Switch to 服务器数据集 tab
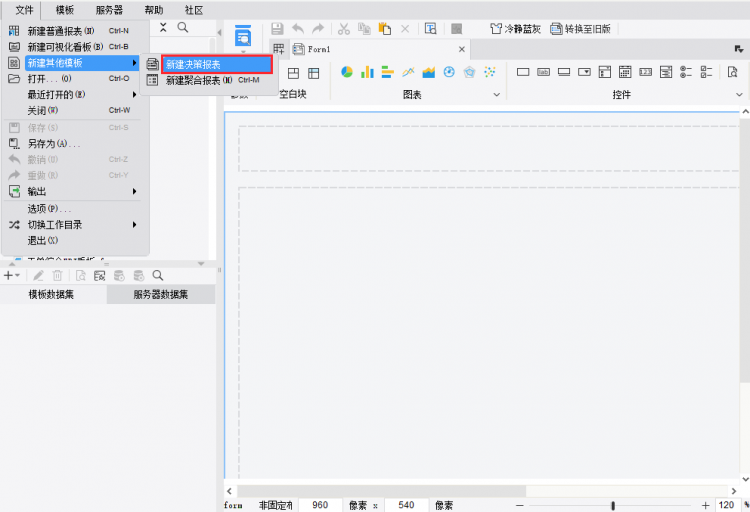 click(x=161, y=294)
